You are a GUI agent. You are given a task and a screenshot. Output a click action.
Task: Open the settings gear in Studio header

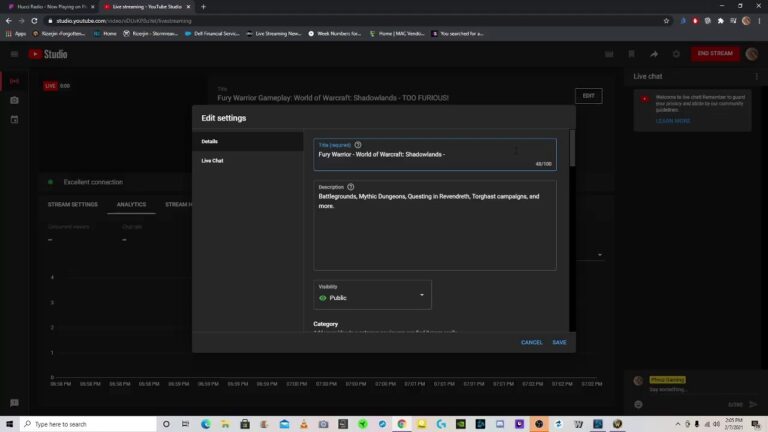676,54
